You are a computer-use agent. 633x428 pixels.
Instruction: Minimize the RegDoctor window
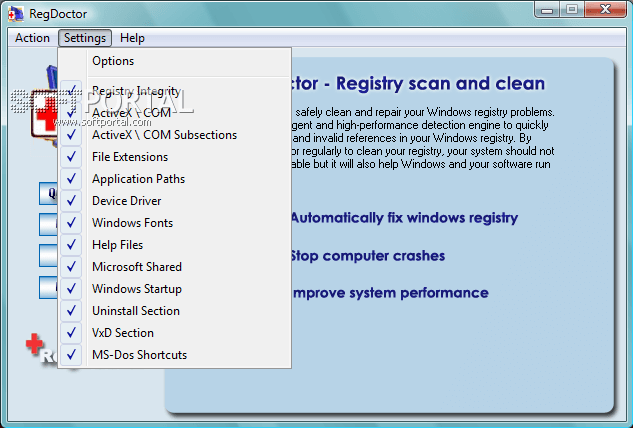tap(547, 10)
